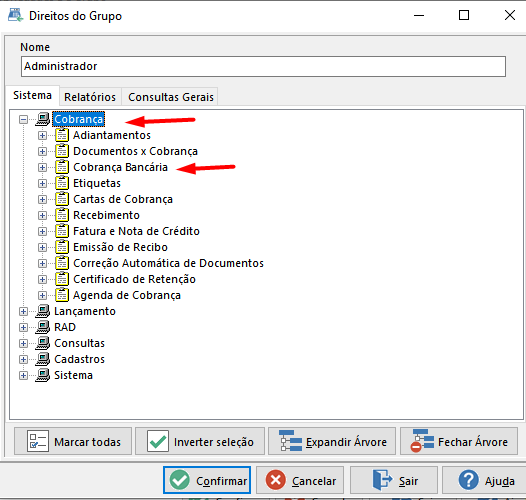The width and height of the screenshot is (526, 500).
Task: Expand the Cobrança Bancária node
Action: coord(42,167)
